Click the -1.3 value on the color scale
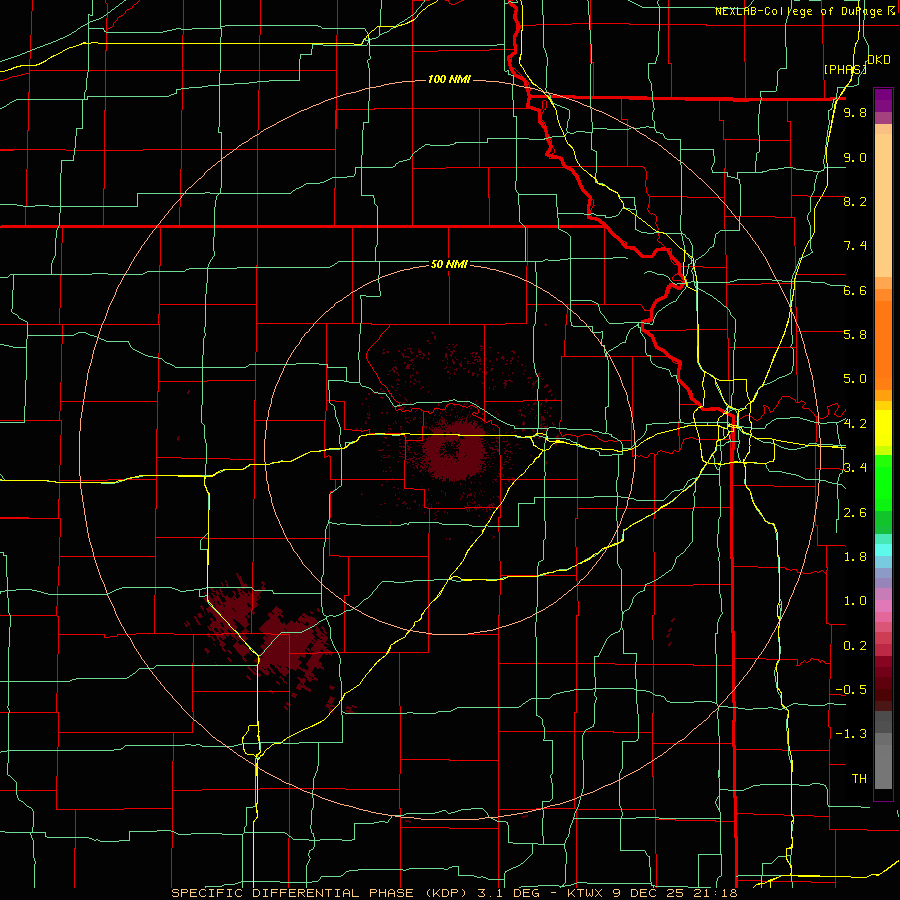This screenshot has height=900, width=900. 851,734
